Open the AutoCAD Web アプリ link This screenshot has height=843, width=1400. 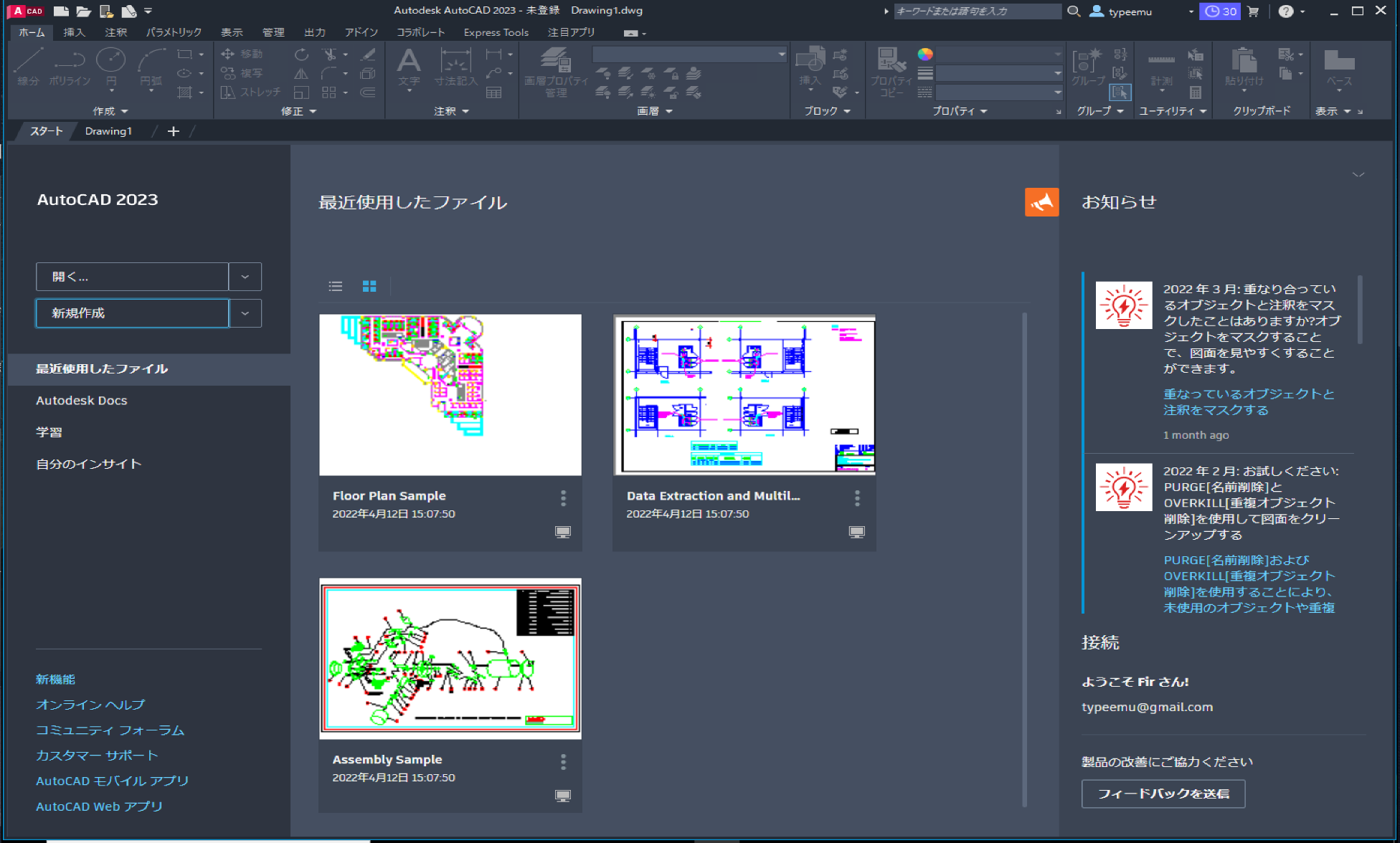point(99,806)
